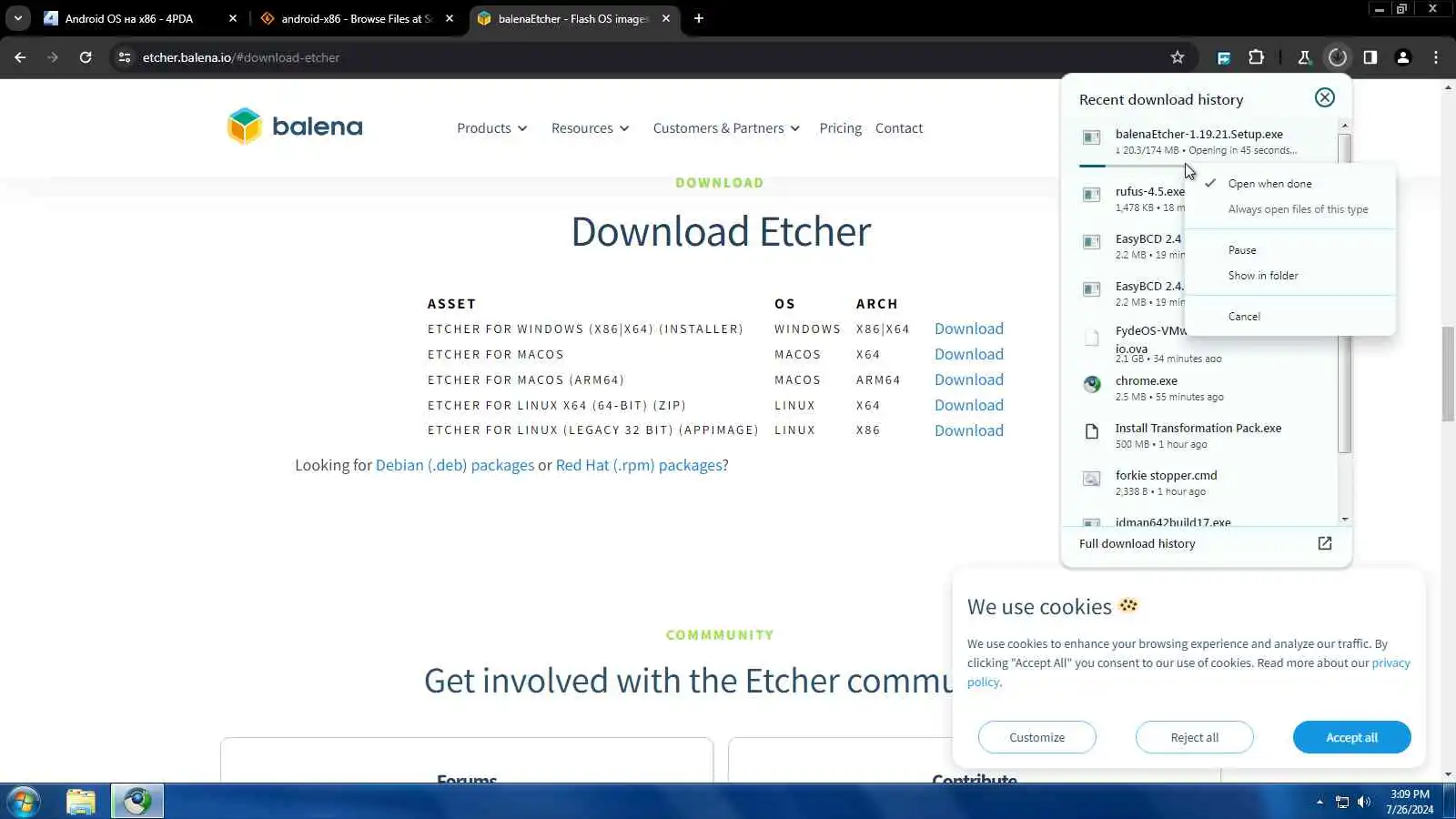Go back to previous page

[20, 57]
